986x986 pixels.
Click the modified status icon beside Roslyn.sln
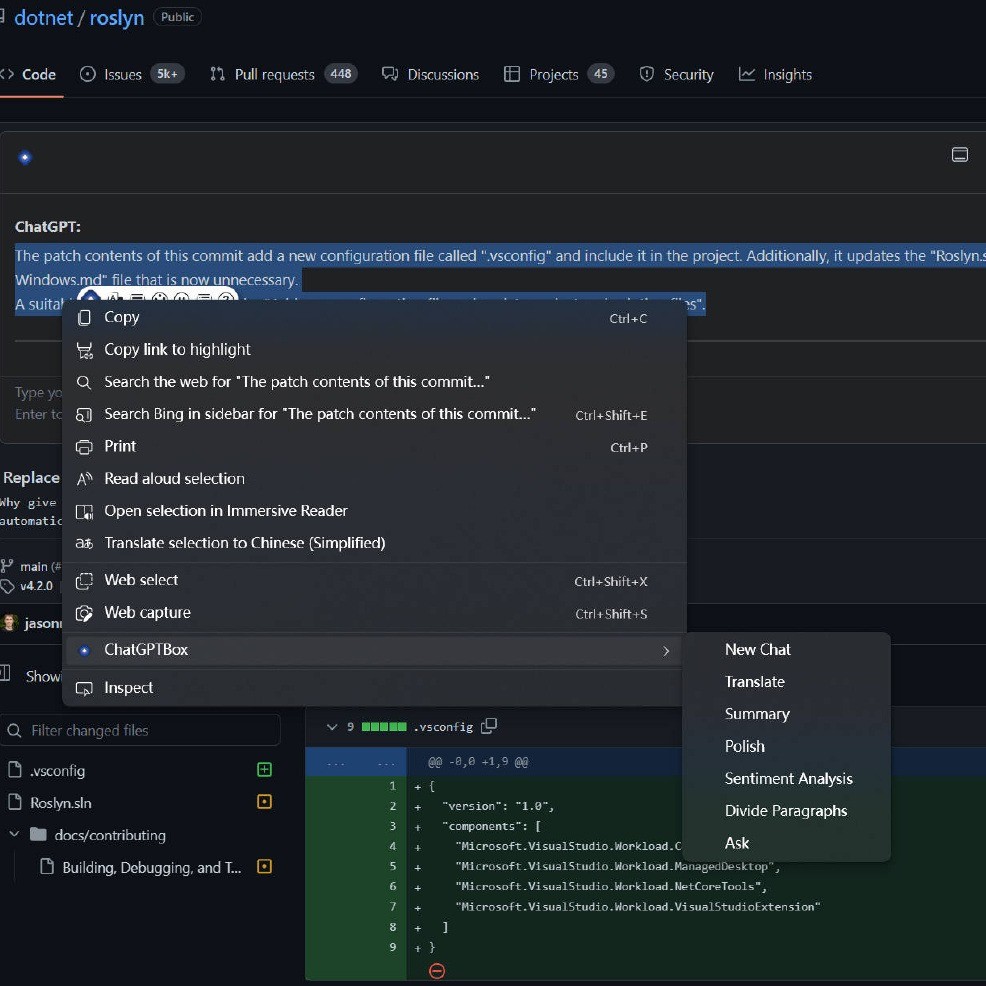pos(264,802)
